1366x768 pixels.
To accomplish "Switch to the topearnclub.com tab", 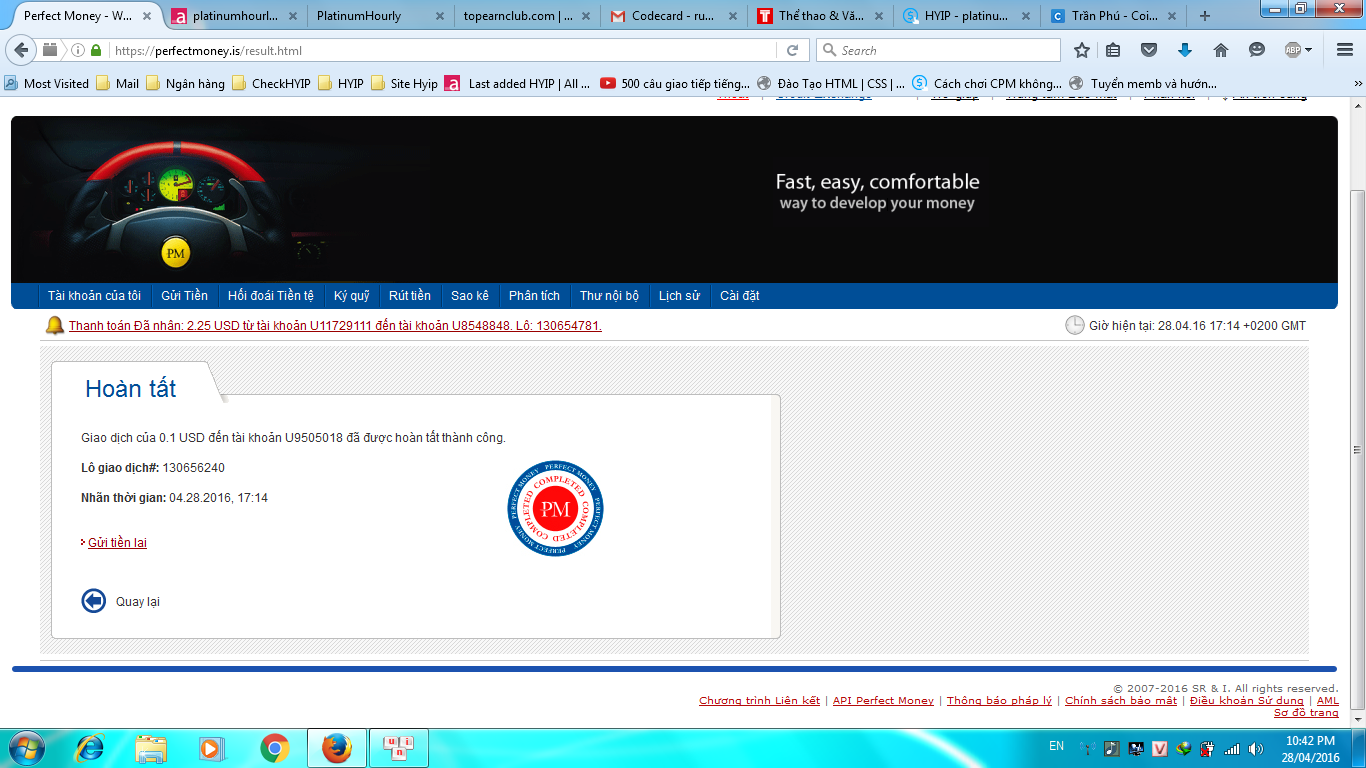I will pyautogui.click(x=524, y=16).
